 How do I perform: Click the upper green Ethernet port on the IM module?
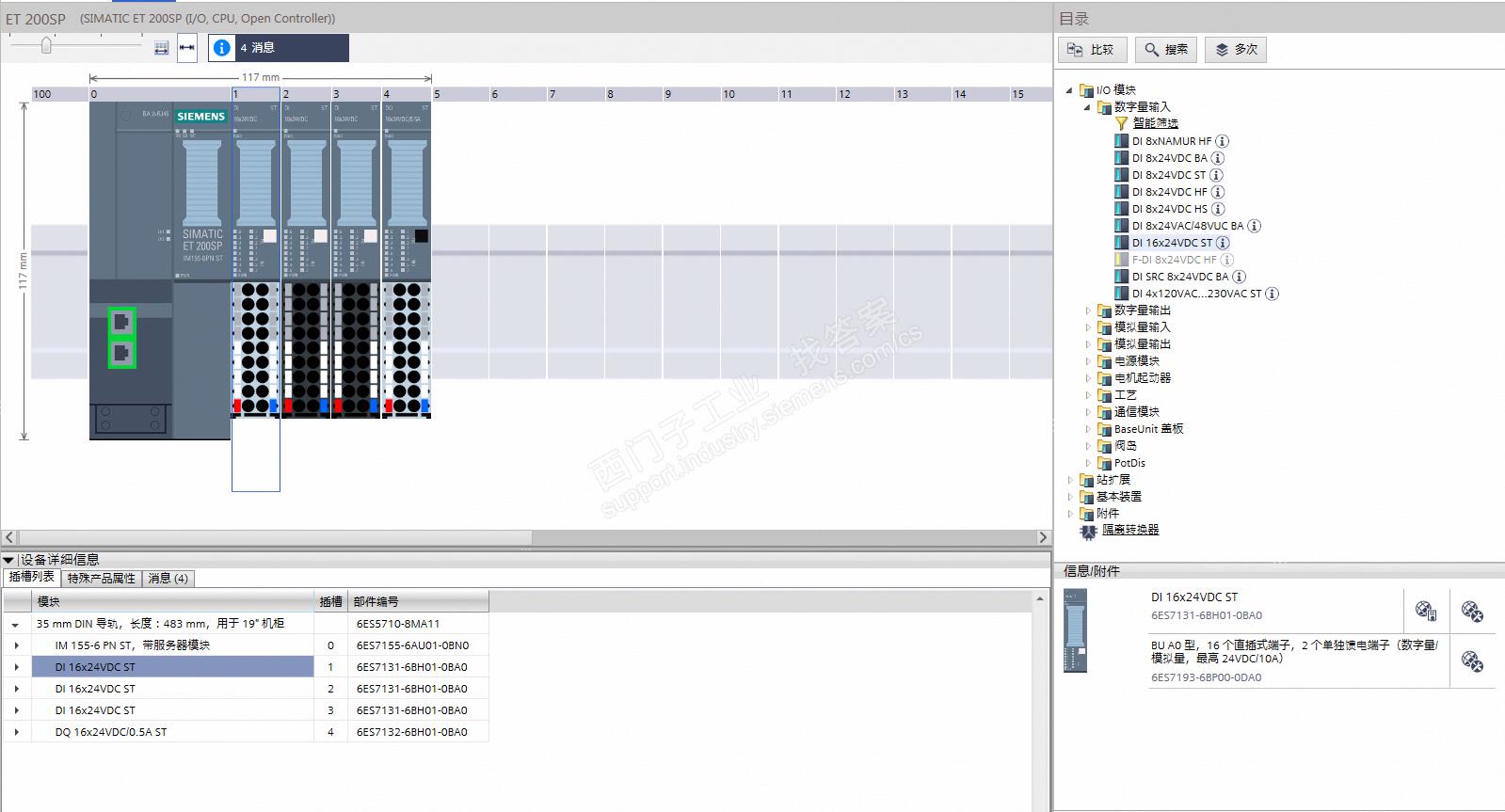121,322
